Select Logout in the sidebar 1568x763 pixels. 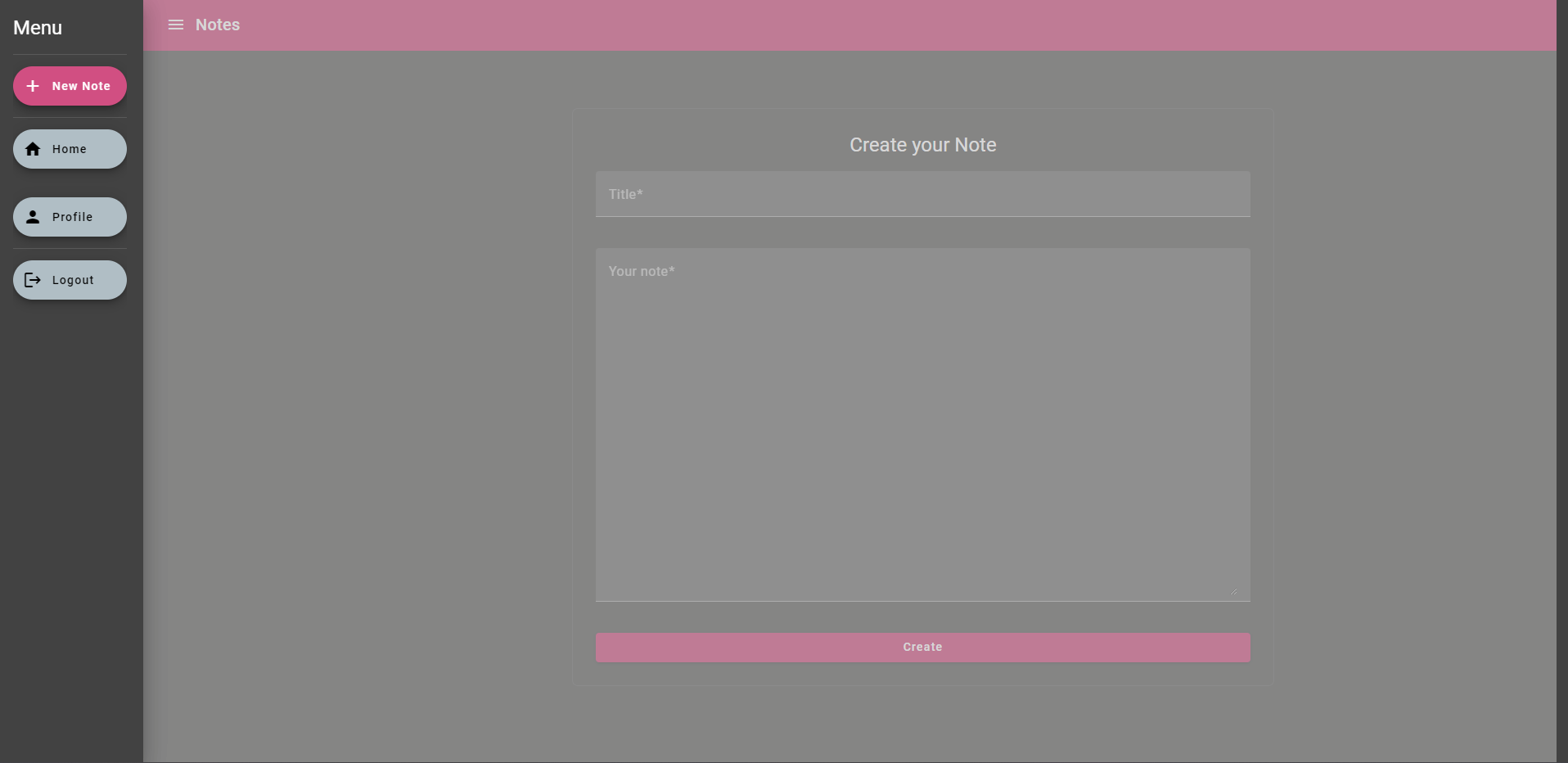tap(70, 280)
